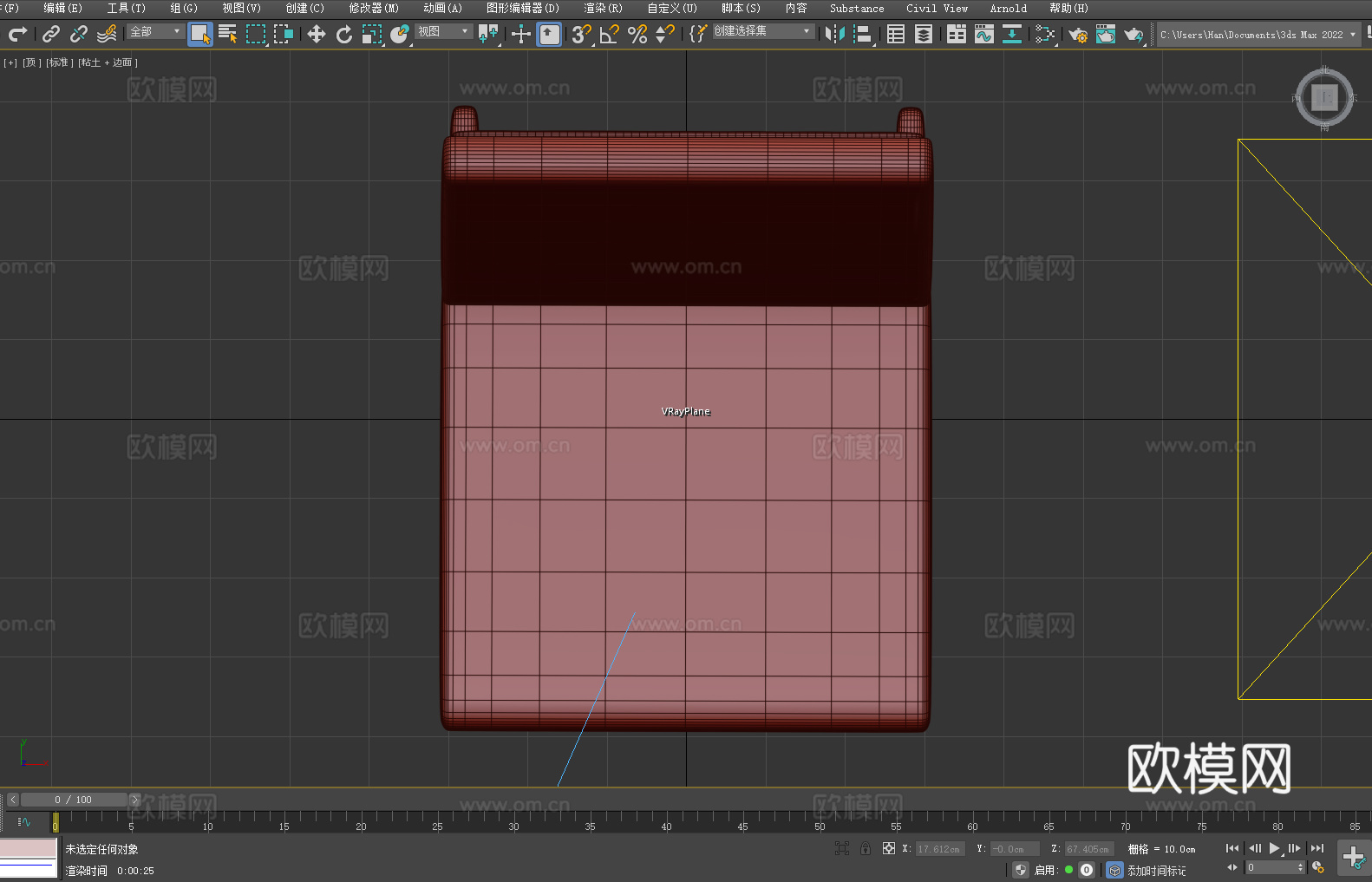
Task: Select the Scale tool
Action: point(372,34)
